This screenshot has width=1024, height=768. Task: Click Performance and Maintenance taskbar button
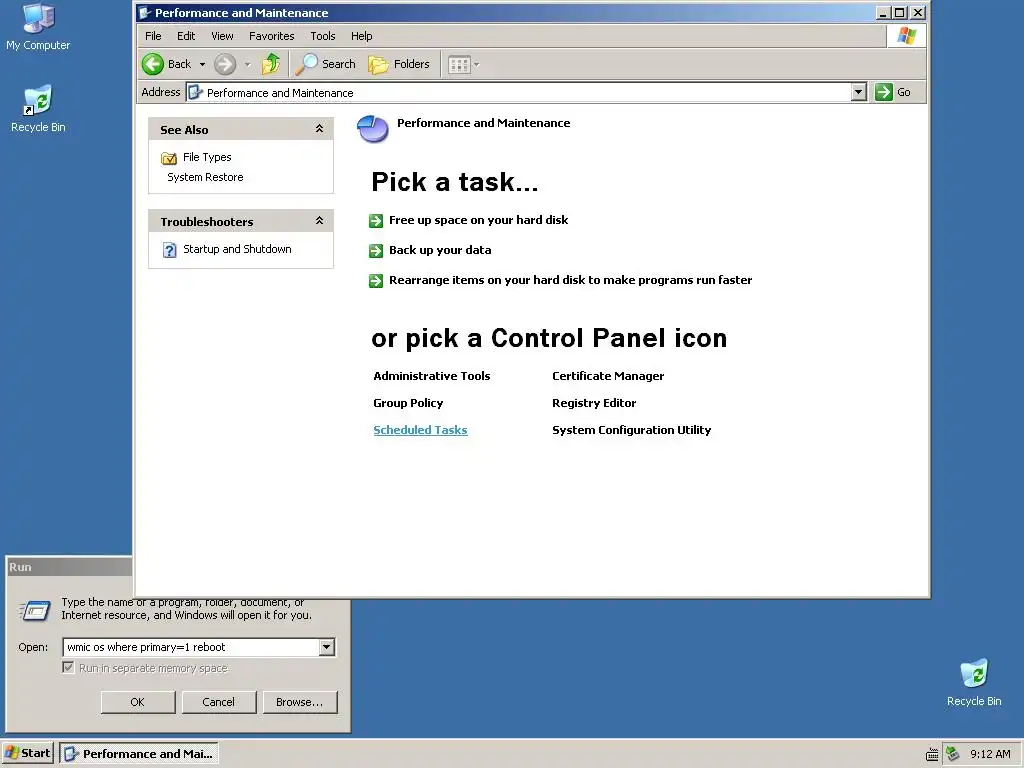point(139,754)
